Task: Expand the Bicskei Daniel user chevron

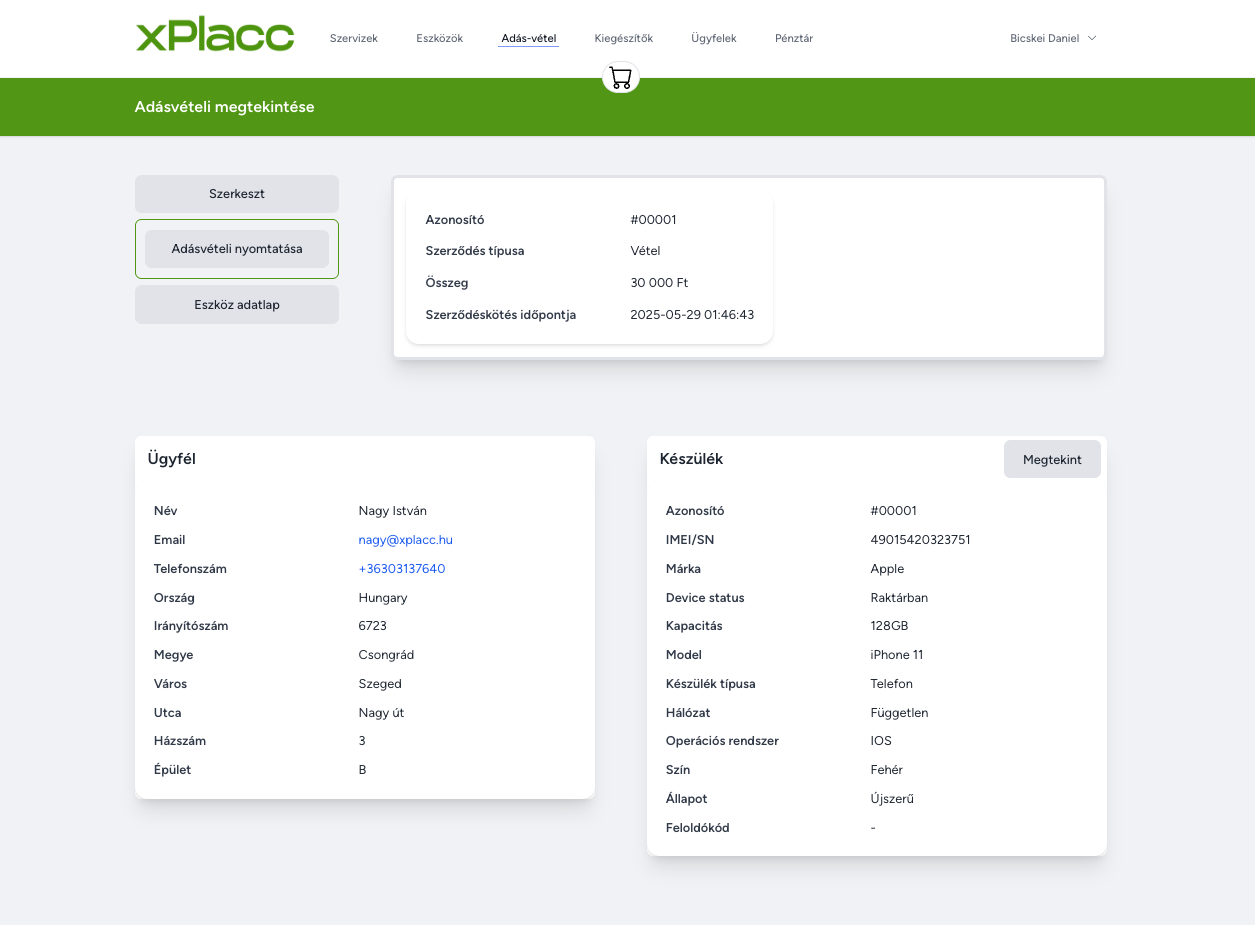Action: [x=1092, y=38]
